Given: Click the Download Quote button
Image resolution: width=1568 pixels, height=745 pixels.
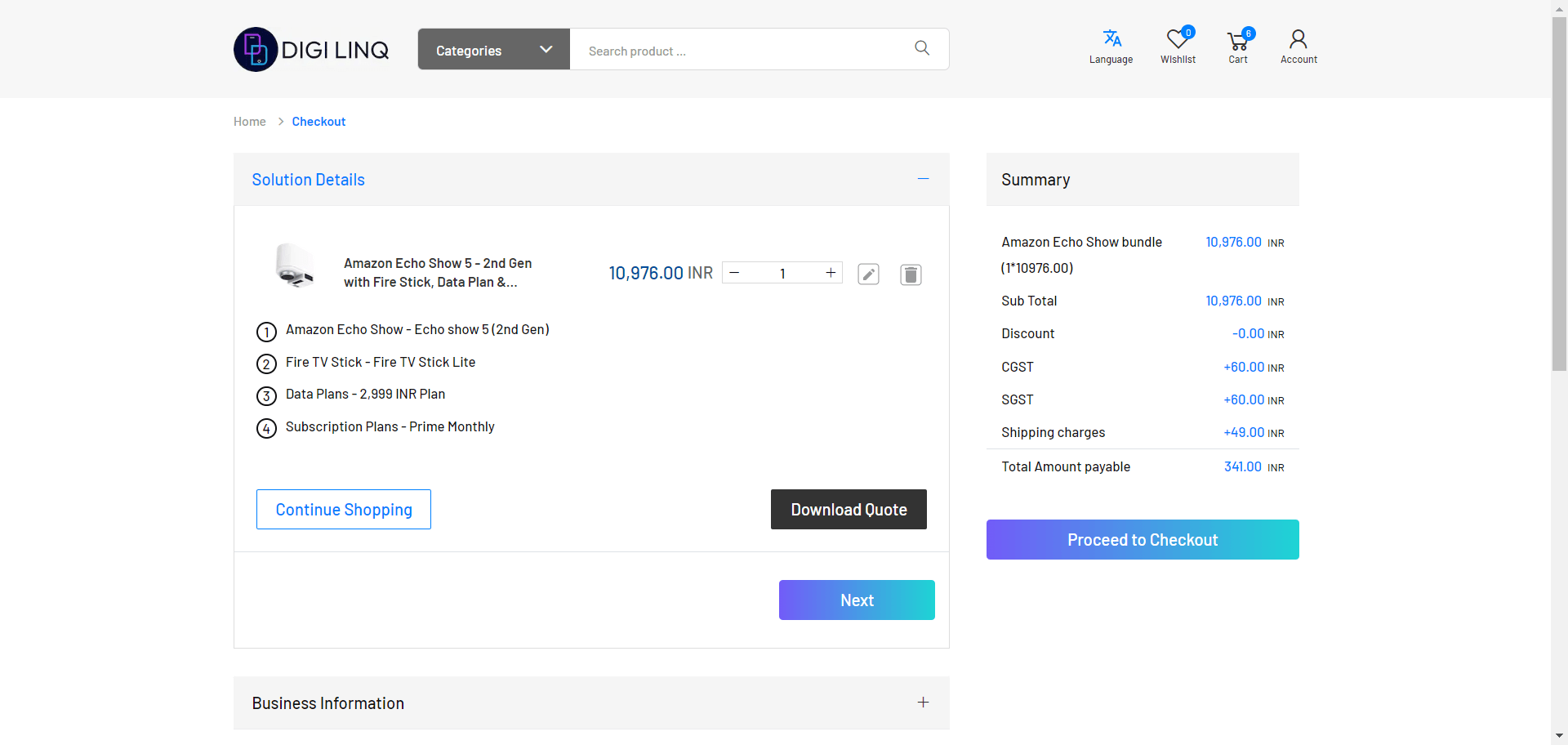Looking at the screenshot, I should pos(849,510).
